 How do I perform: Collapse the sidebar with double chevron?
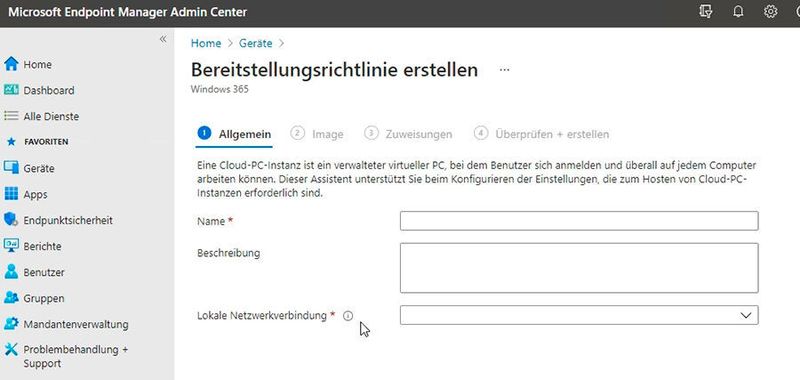(x=163, y=39)
